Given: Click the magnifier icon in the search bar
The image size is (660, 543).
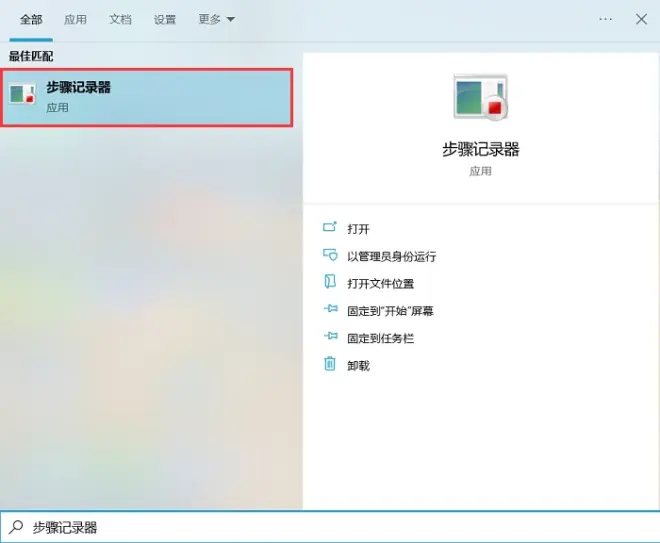Looking at the screenshot, I should pyautogui.click(x=16, y=527).
